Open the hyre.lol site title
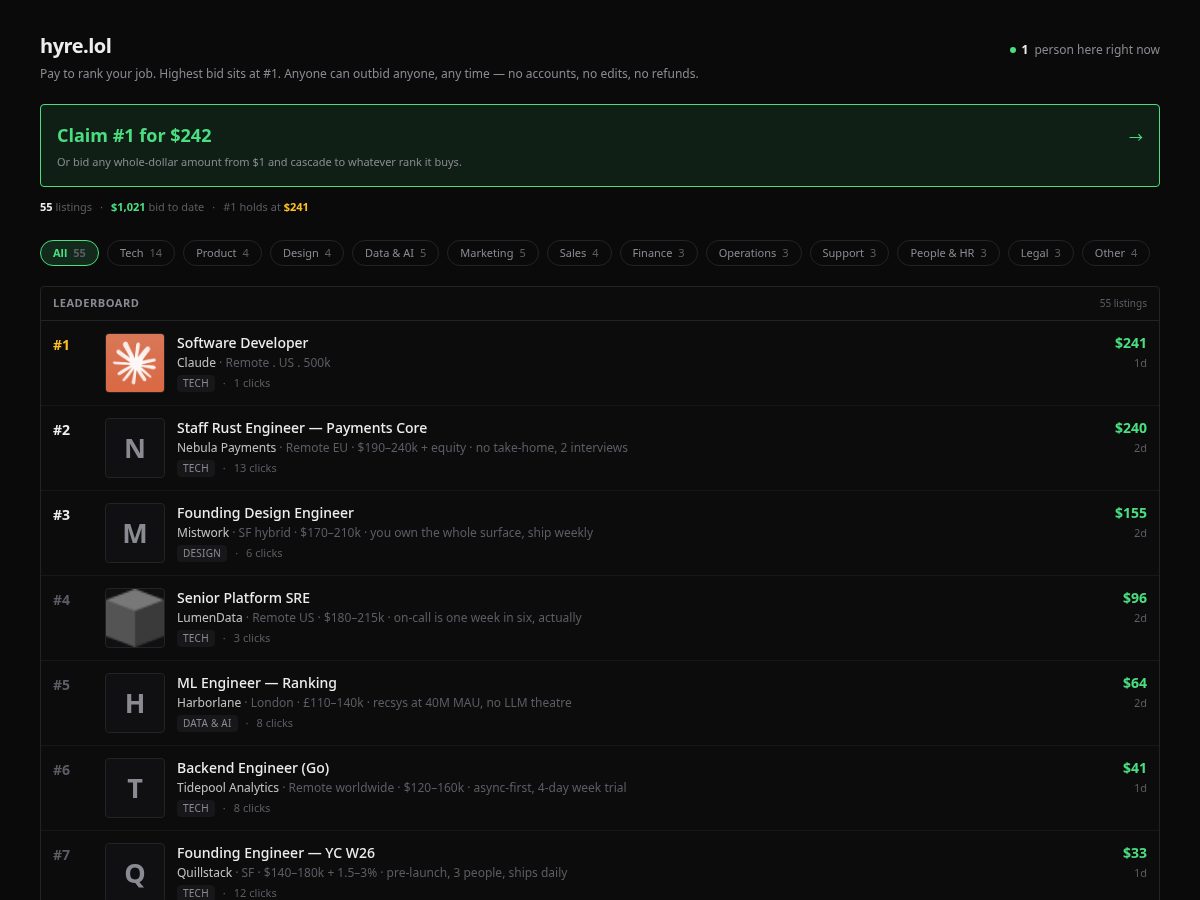 (x=76, y=46)
